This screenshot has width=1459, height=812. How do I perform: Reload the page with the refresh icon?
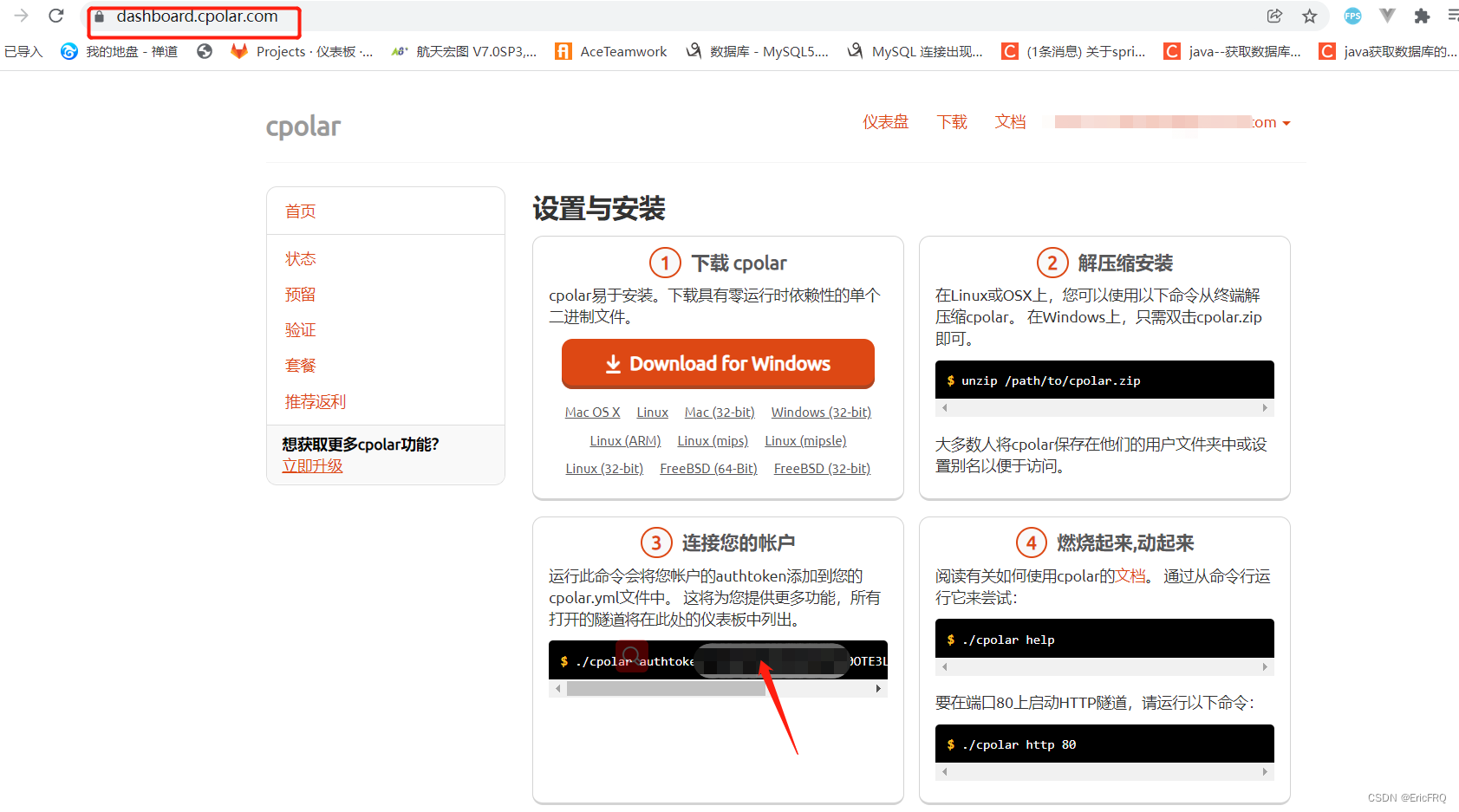[56, 16]
